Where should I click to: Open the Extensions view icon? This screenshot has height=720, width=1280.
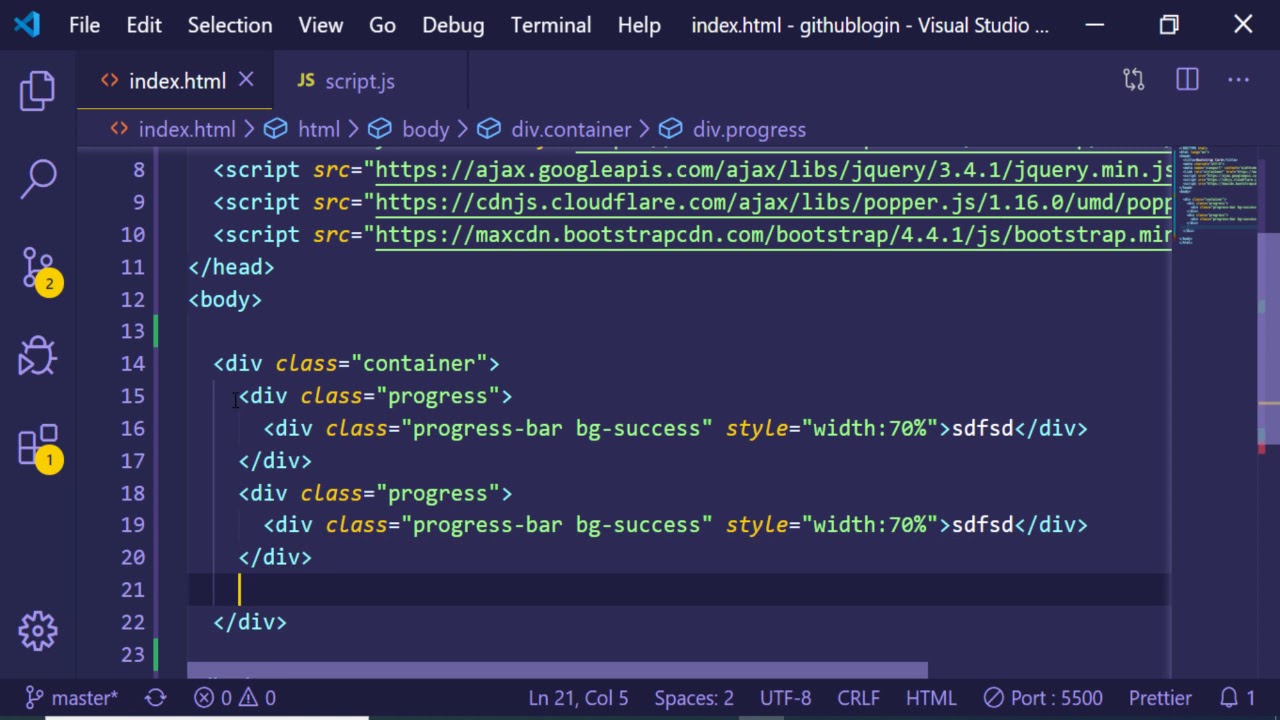[x=38, y=446]
